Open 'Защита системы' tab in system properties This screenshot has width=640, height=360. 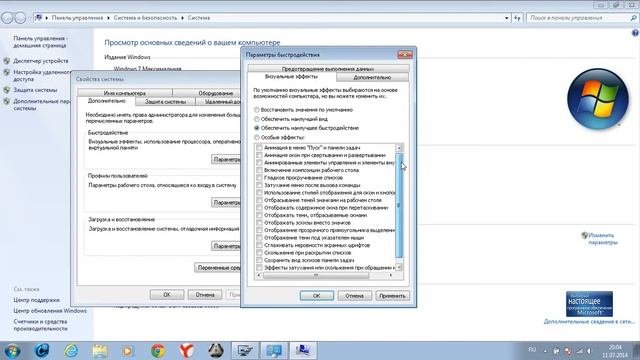tap(165, 102)
